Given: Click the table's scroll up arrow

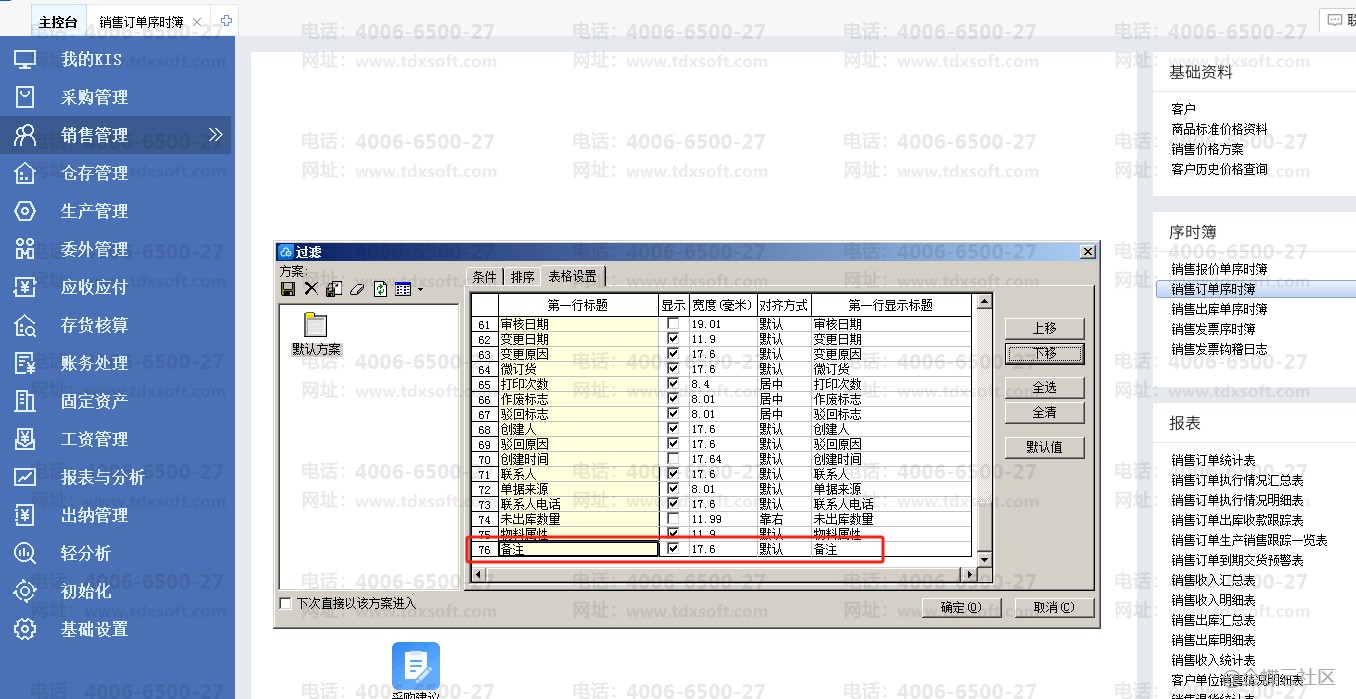Looking at the screenshot, I should (984, 301).
